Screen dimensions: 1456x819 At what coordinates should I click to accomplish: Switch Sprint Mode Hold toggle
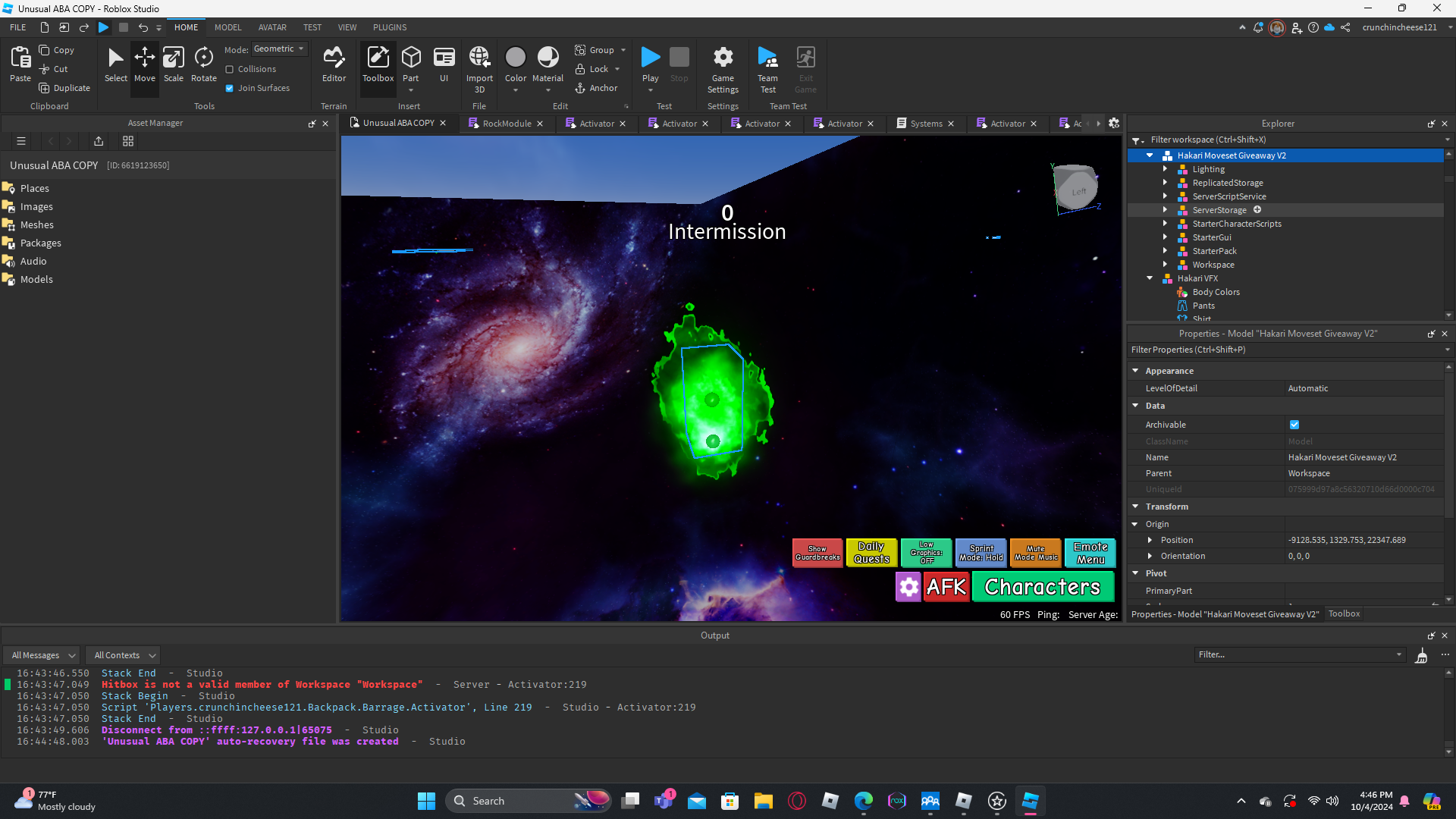pos(981,553)
